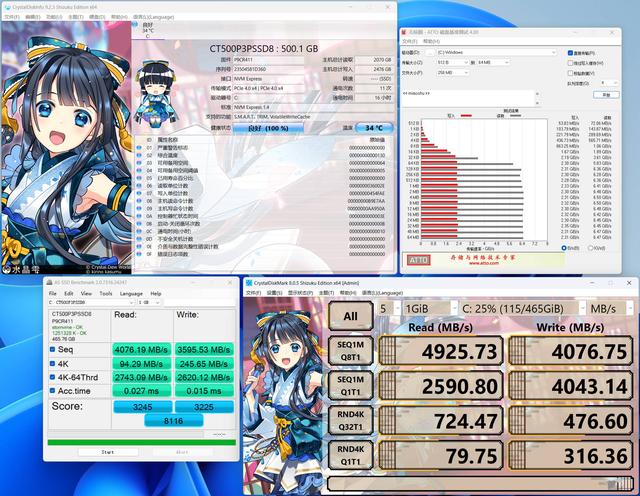This screenshot has width=640, height=496.
Task: Click the status dot for SMART attribute 0E
Action: pos(139,246)
